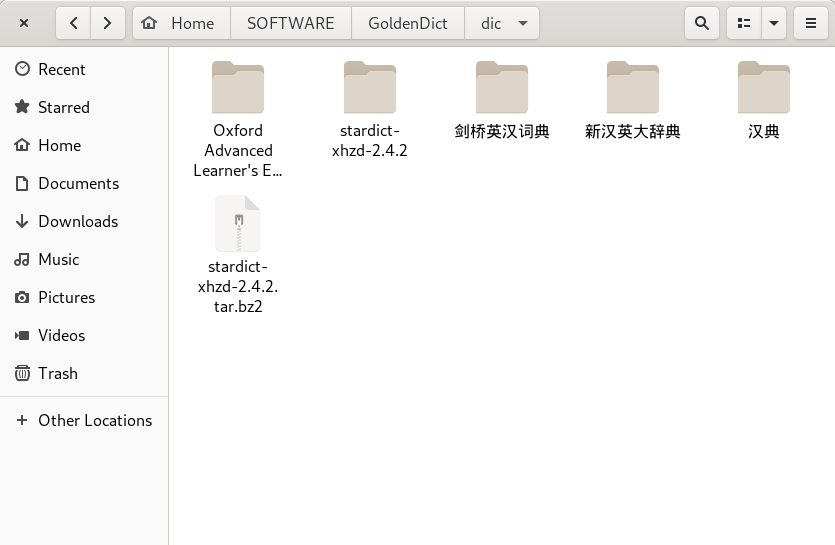Select the 新汉英大辞典 folder icon
This screenshot has width=835, height=545.
click(633, 87)
